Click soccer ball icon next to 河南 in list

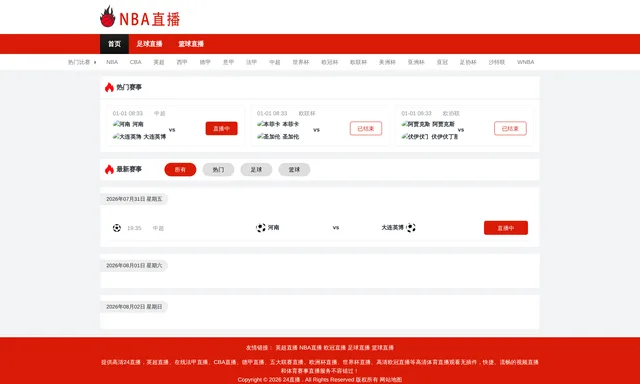(x=261, y=228)
